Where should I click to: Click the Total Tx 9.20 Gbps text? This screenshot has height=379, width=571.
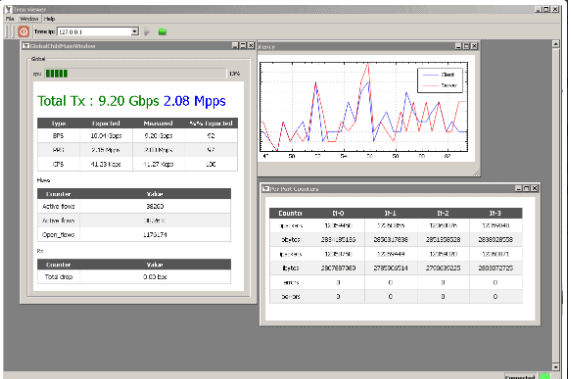tap(98, 101)
